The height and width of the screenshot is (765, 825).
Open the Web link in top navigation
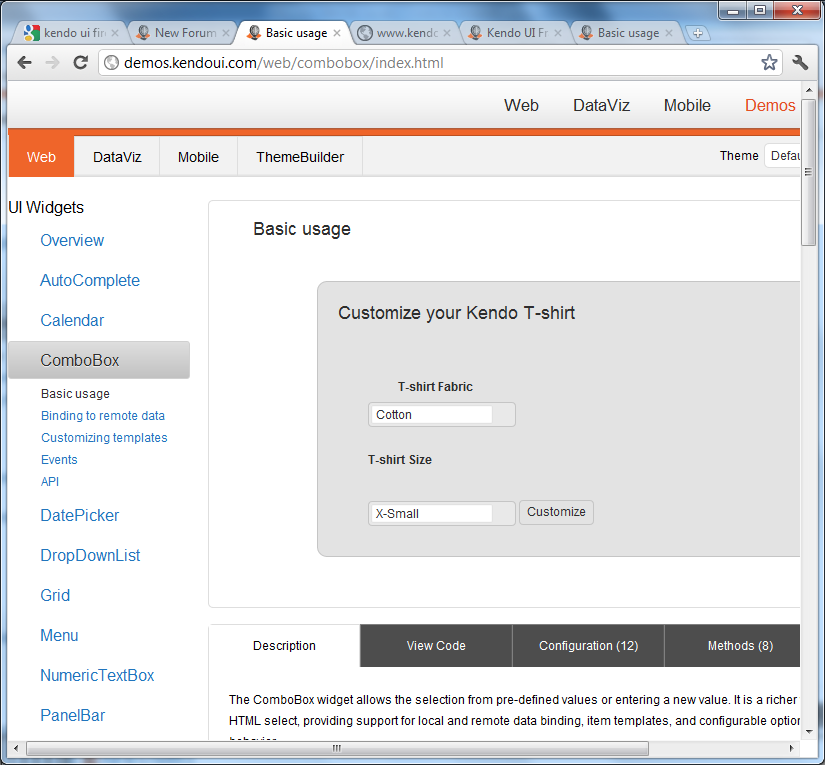click(x=521, y=105)
